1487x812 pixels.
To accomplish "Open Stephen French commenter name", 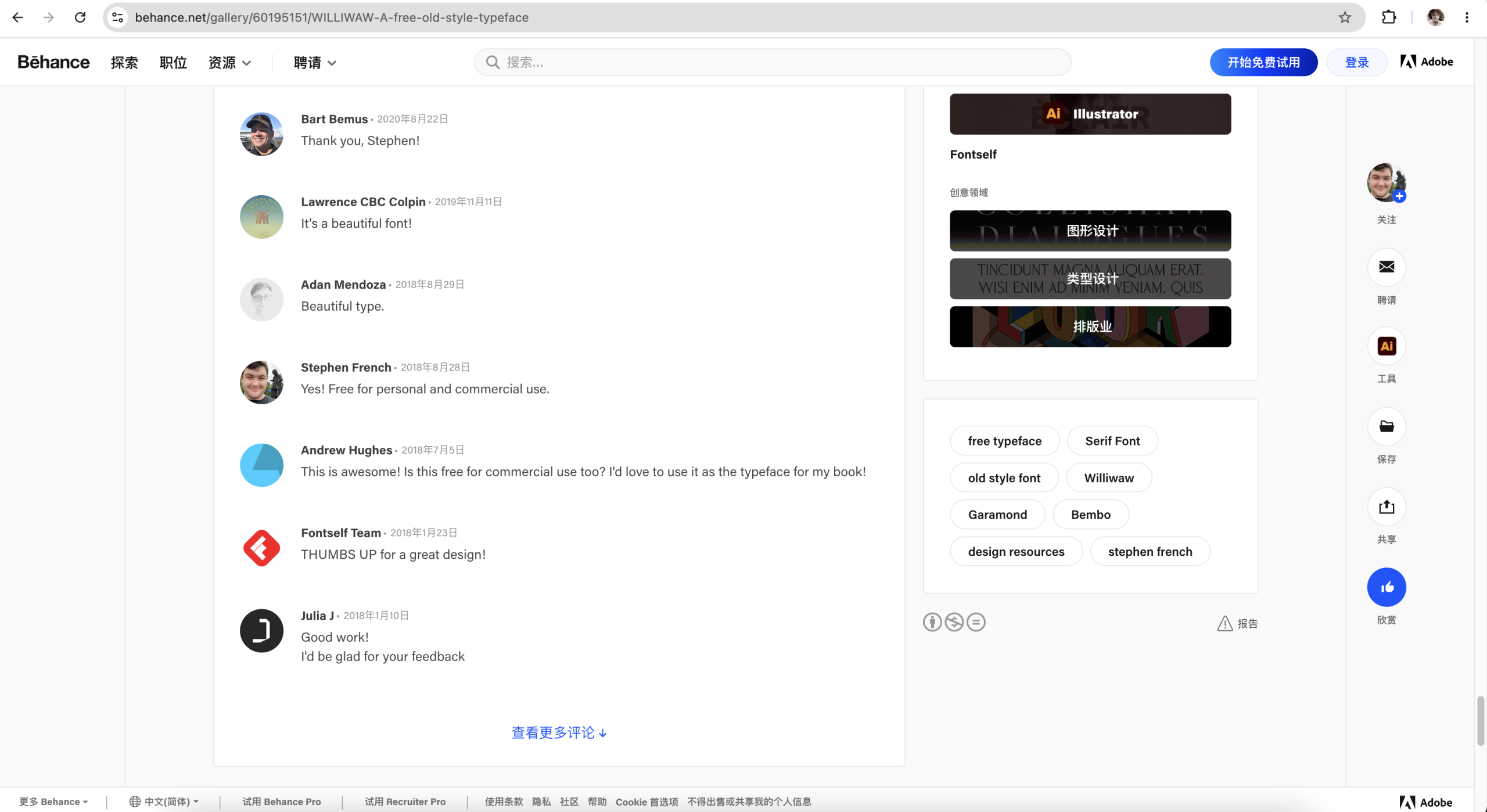I will (346, 367).
